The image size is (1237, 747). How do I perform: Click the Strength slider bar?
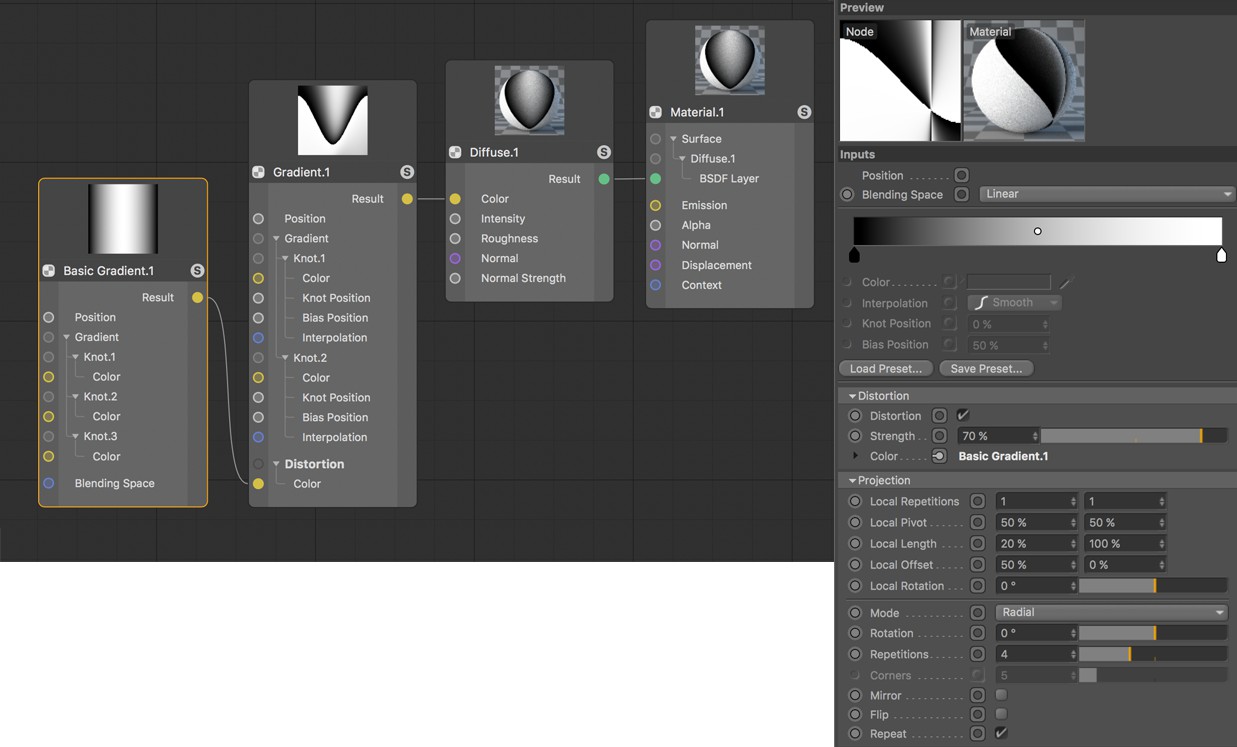pos(1133,436)
